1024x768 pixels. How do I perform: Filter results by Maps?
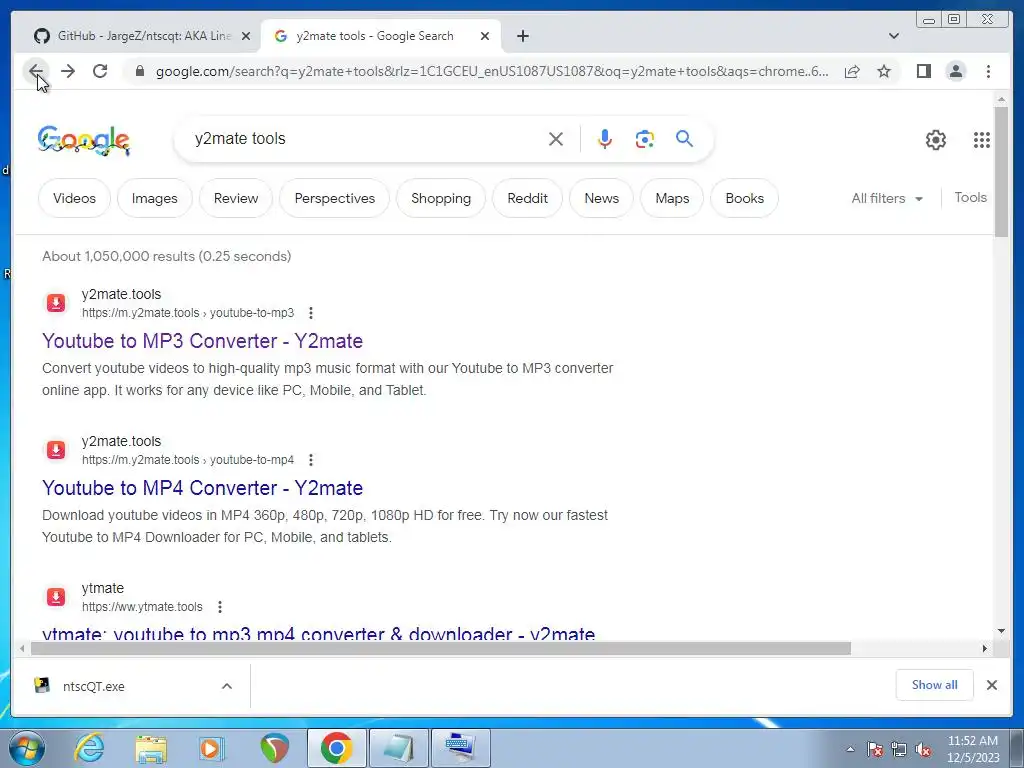coord(672,199)
